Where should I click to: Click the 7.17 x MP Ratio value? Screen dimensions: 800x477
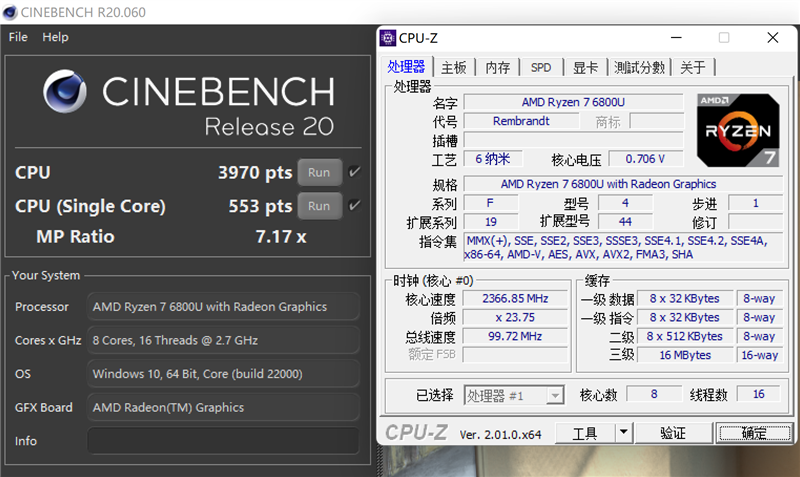pos(281,237)
